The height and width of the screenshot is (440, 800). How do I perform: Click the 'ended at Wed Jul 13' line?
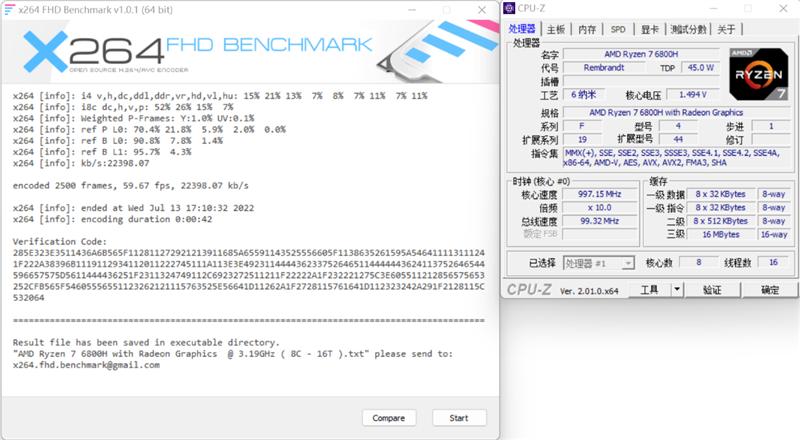(x=133, y=208)
